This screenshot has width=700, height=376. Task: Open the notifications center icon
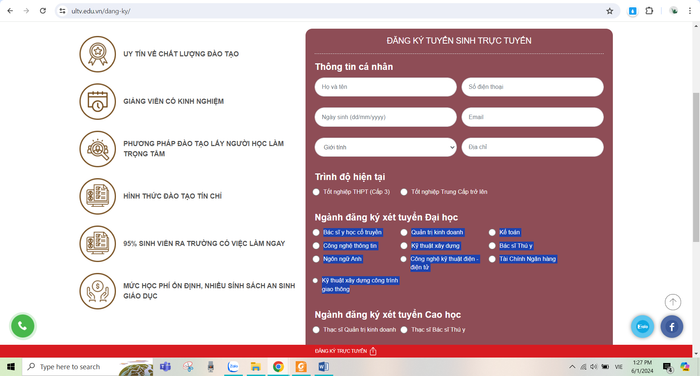(667, 367)
